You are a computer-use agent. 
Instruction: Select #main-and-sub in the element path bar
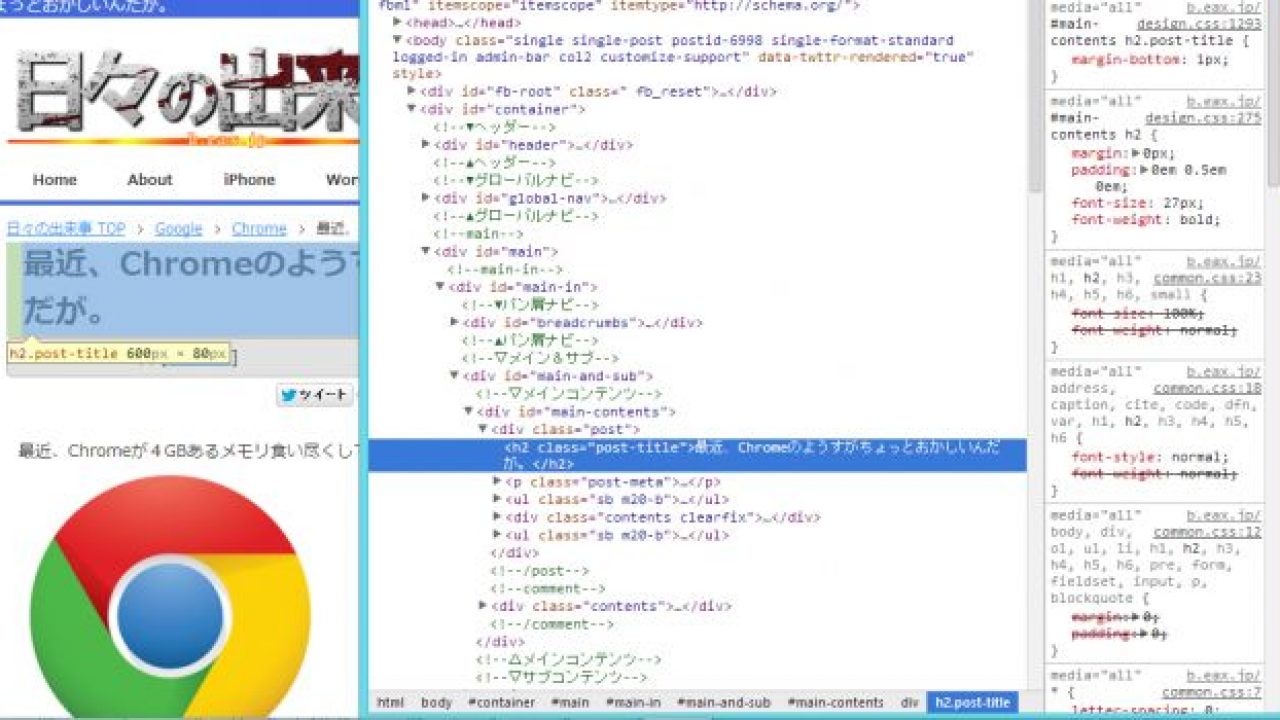(724, 703)
